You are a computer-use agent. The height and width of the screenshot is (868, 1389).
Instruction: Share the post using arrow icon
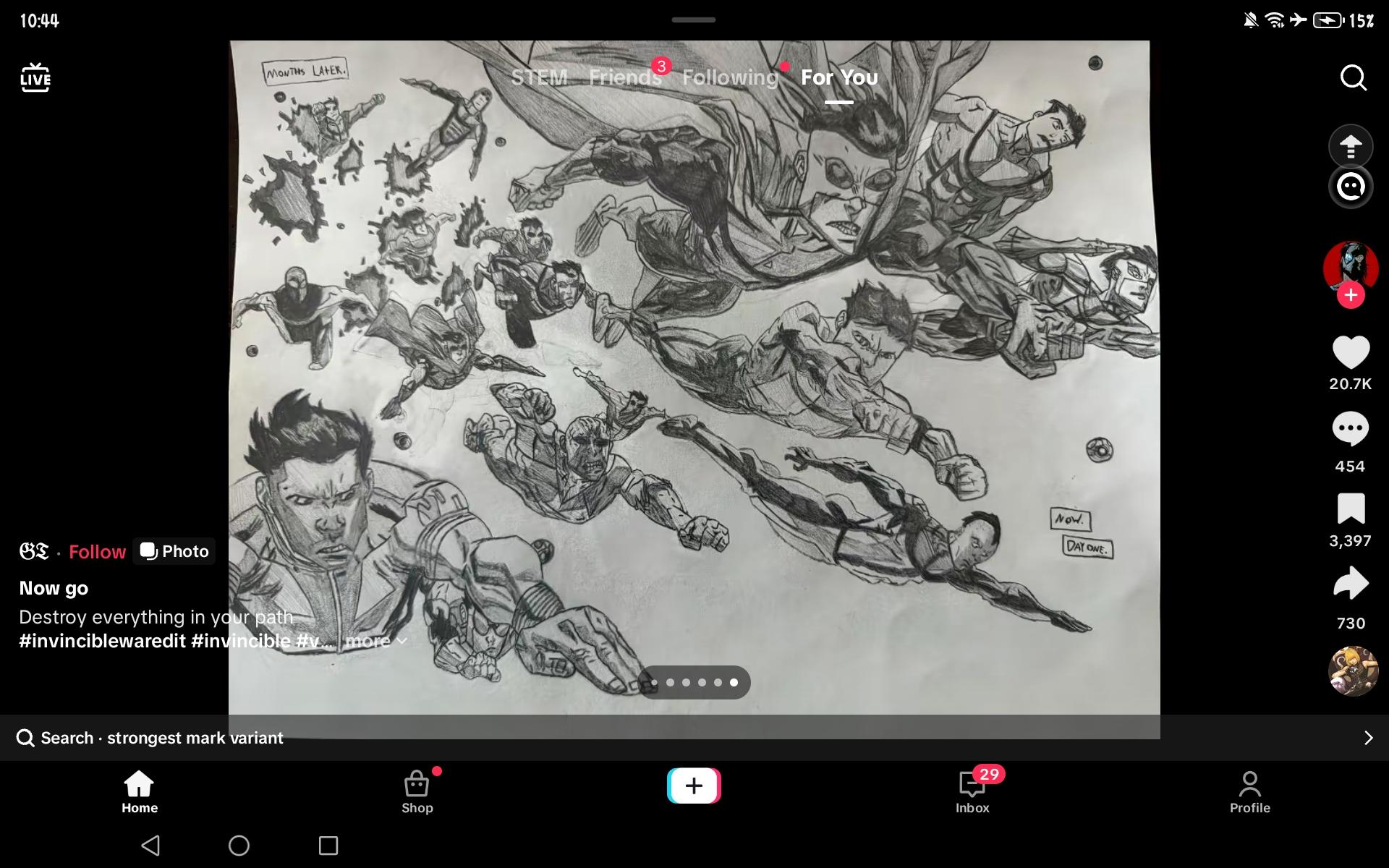click(1350, 584)
